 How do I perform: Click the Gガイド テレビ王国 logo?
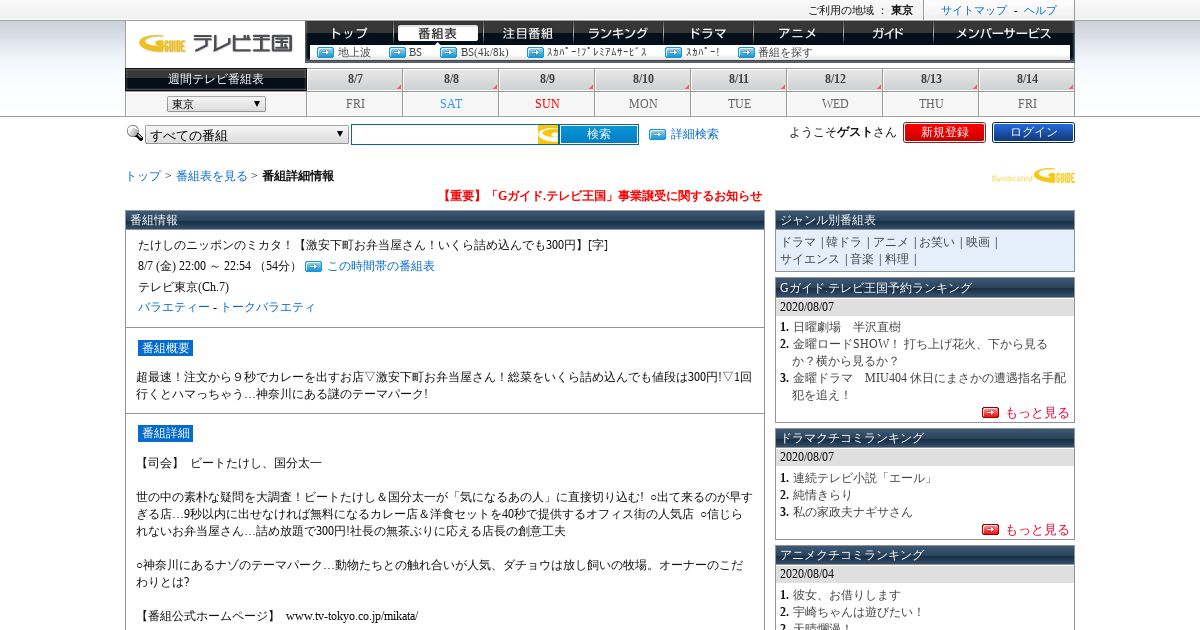point(215,43)
